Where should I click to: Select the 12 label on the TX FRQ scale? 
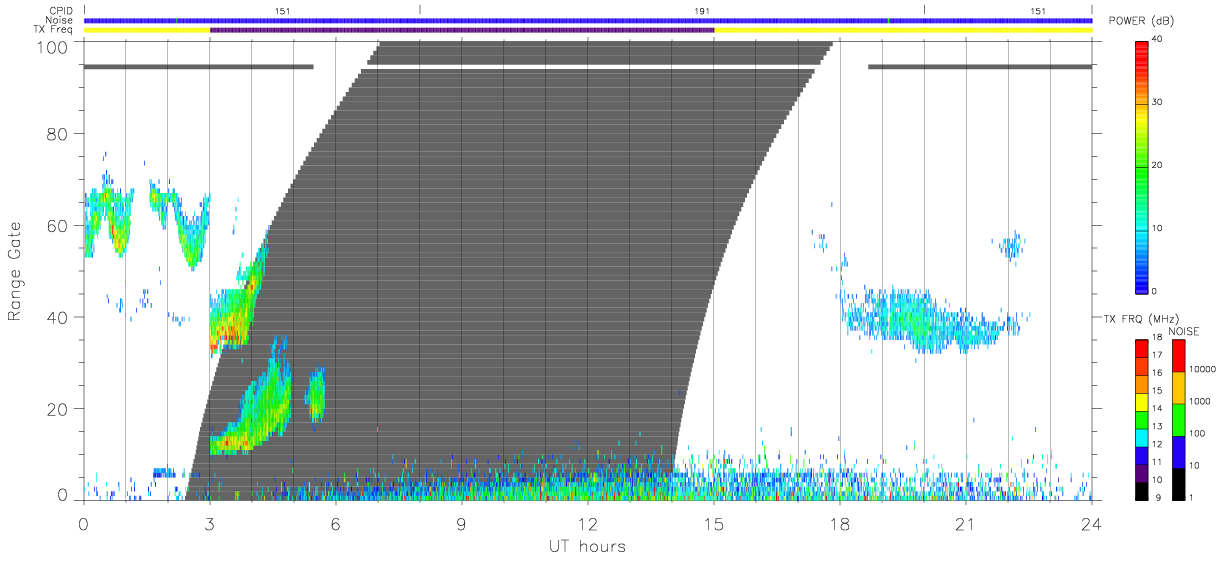(x=1157, y=444)
